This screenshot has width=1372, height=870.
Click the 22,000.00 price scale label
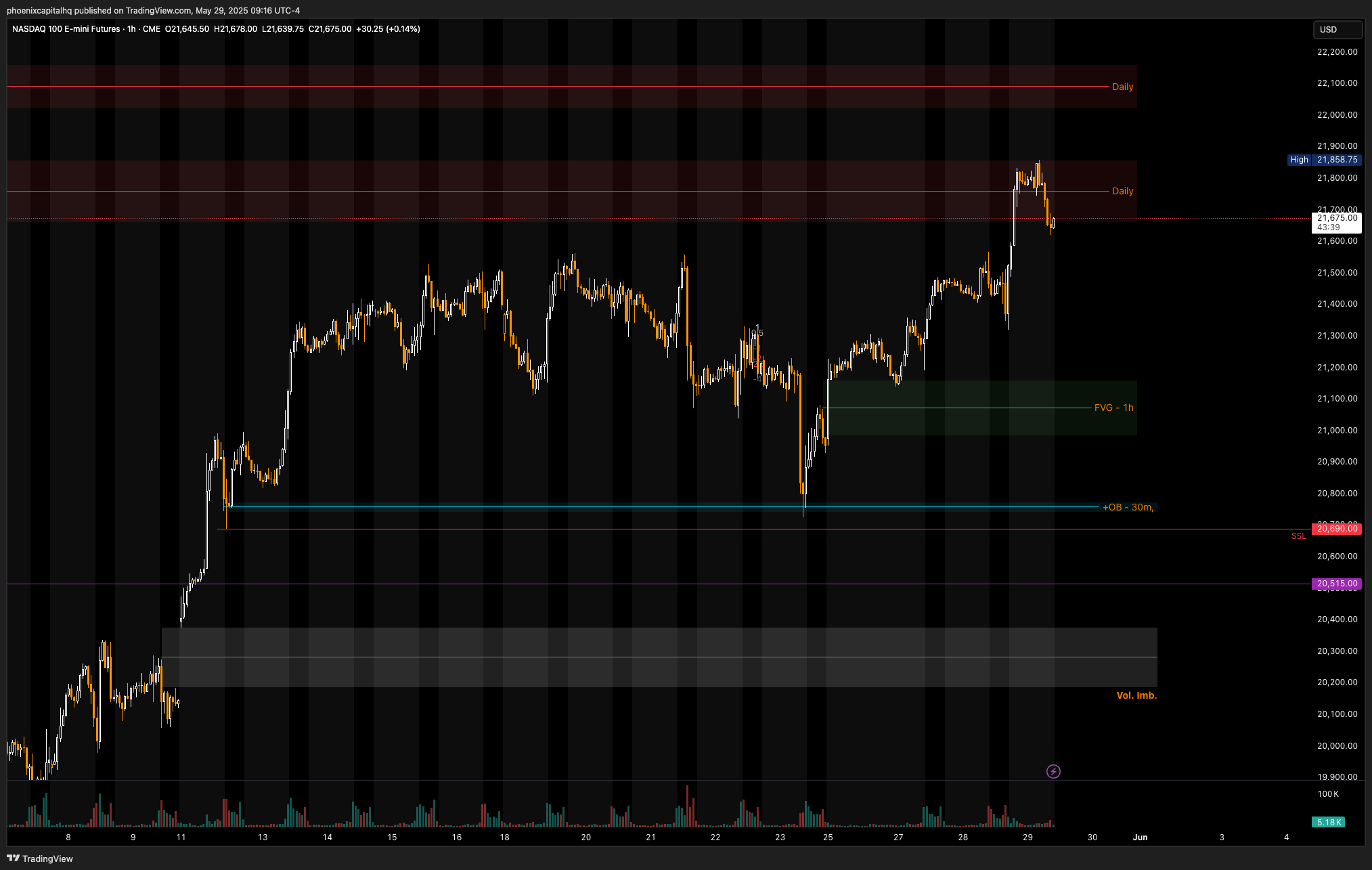[1337, 115]
